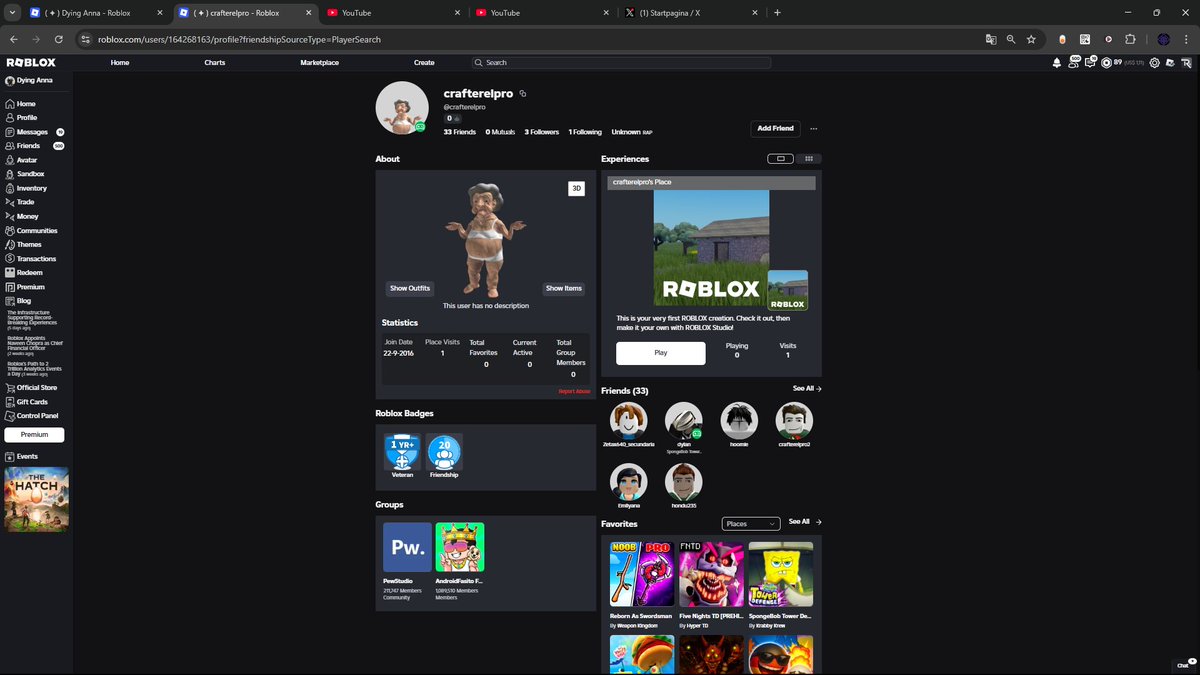Switch to the Dying Anna - Roblox tab
The width and height of the screenshot is (1200, 675).
click(x=95, y=12)
